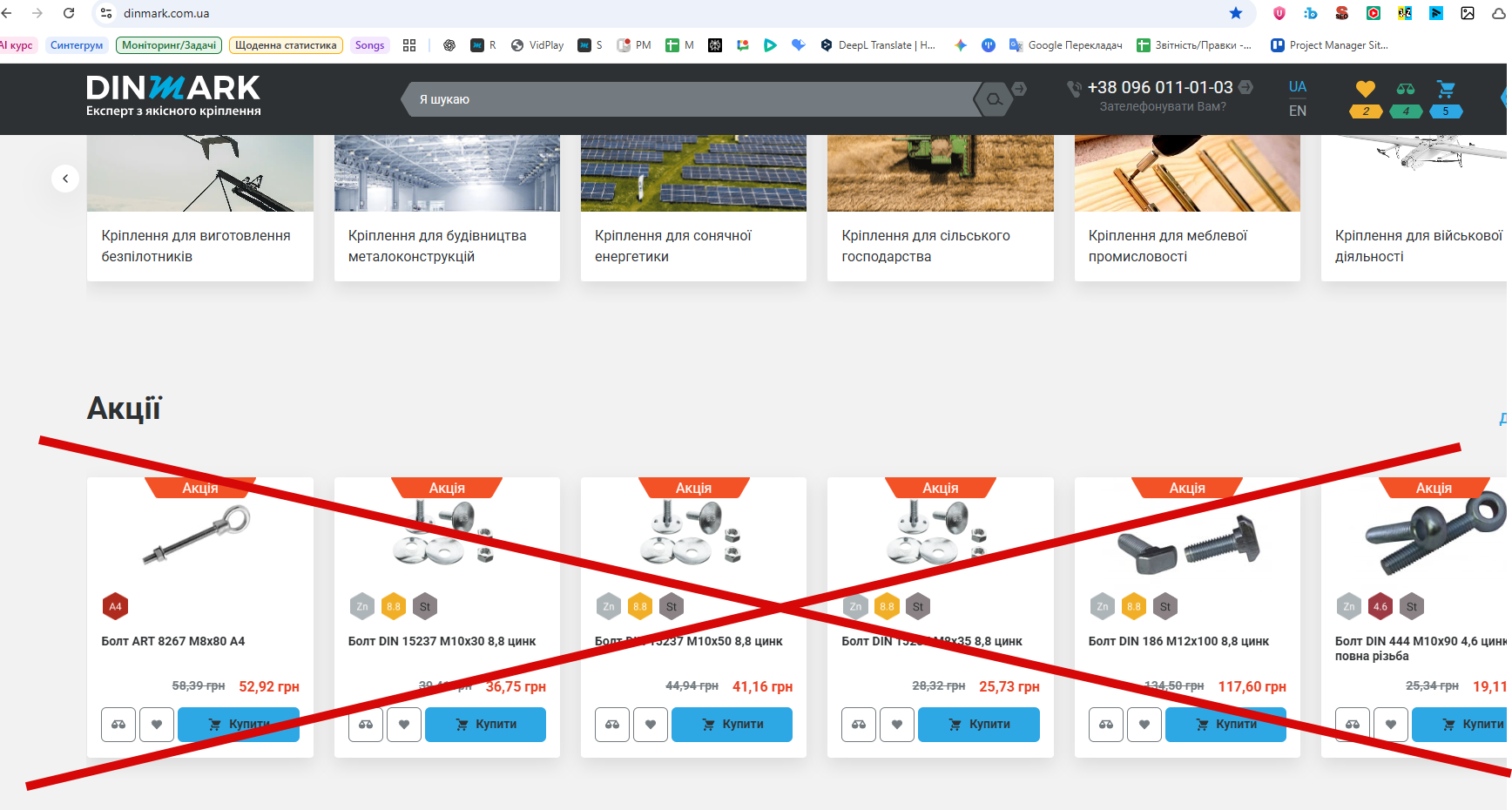Open site information icon in address bar
This screenshot has width=1512, height=810.
[x=106, y=13]
